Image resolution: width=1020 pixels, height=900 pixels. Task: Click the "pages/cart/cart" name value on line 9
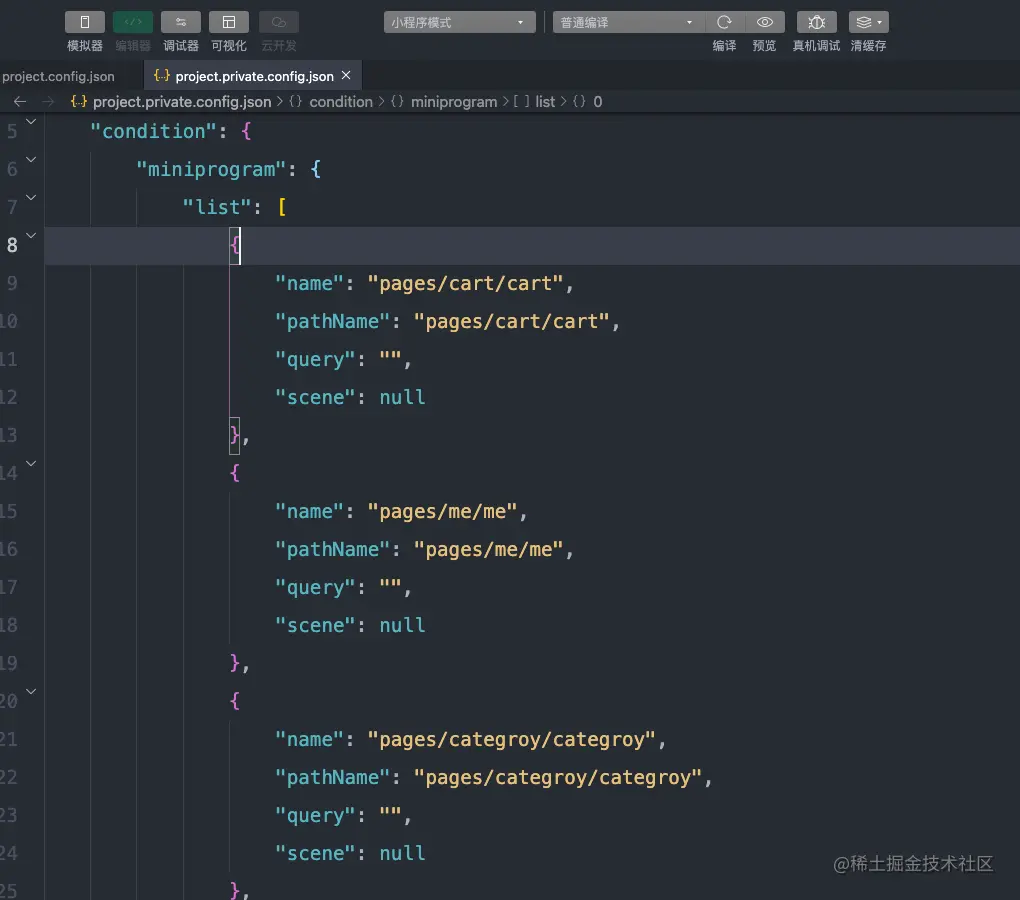coord(466,284)
